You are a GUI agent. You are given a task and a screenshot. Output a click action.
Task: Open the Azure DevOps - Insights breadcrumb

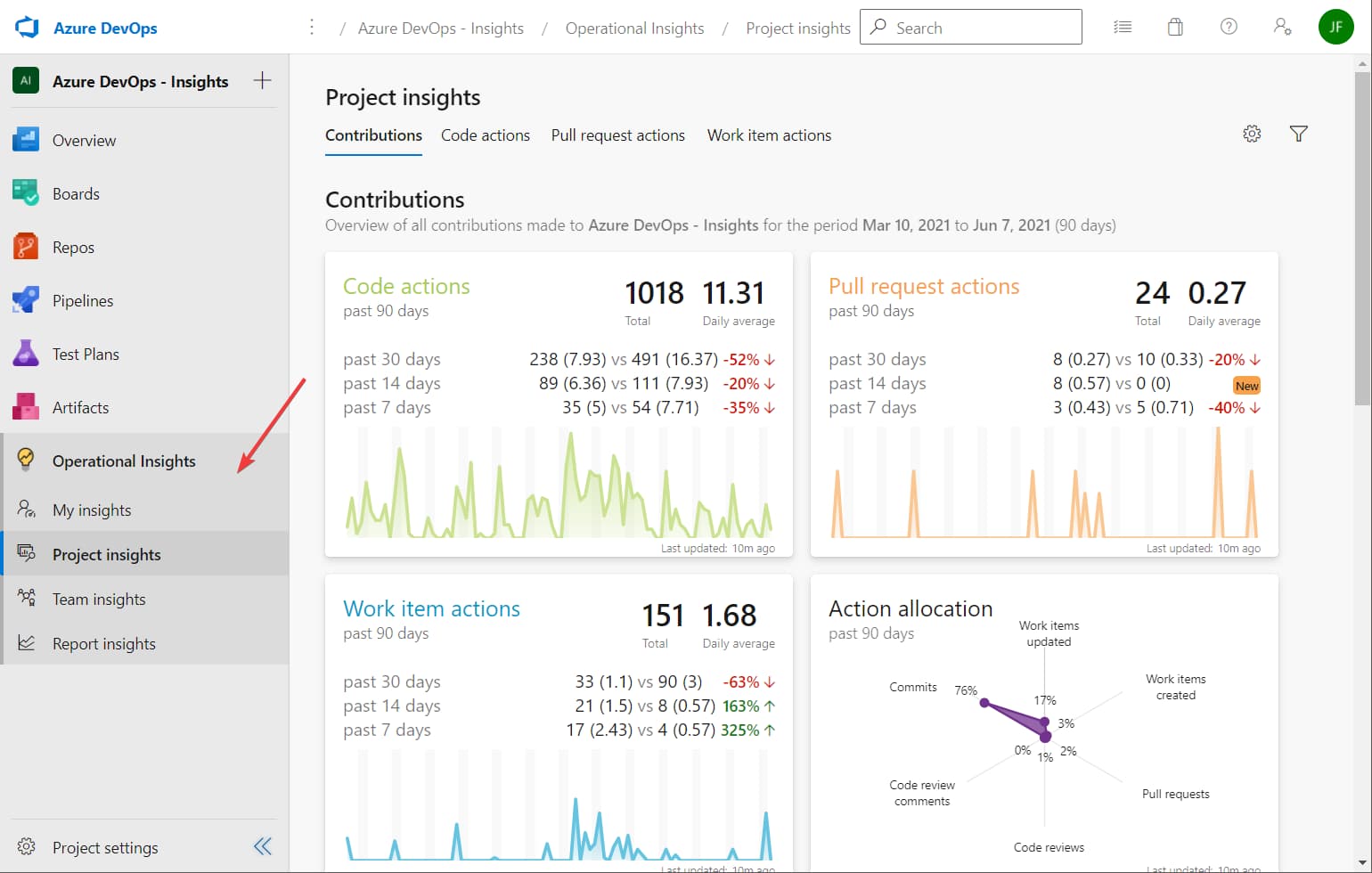point(441,29)
